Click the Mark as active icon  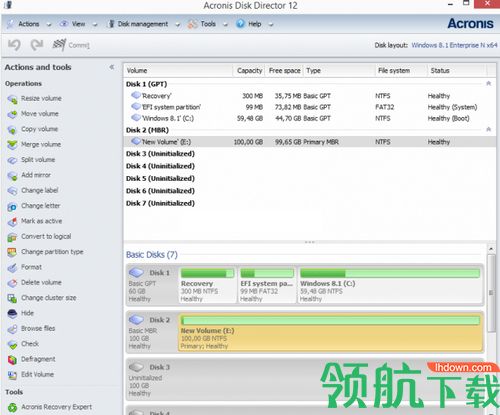pos(12,222)
